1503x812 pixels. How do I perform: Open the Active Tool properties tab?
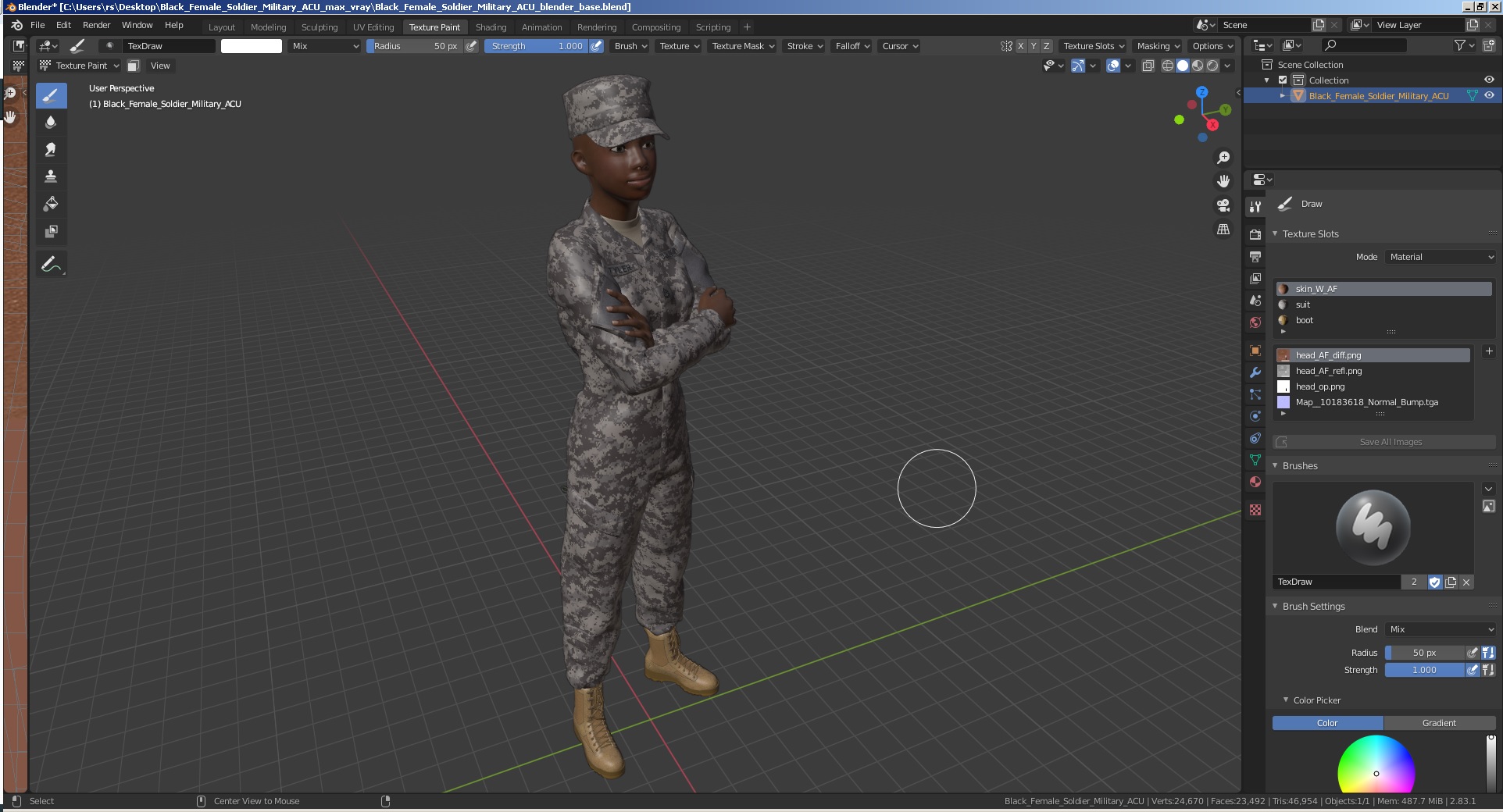click(1255, 206)
